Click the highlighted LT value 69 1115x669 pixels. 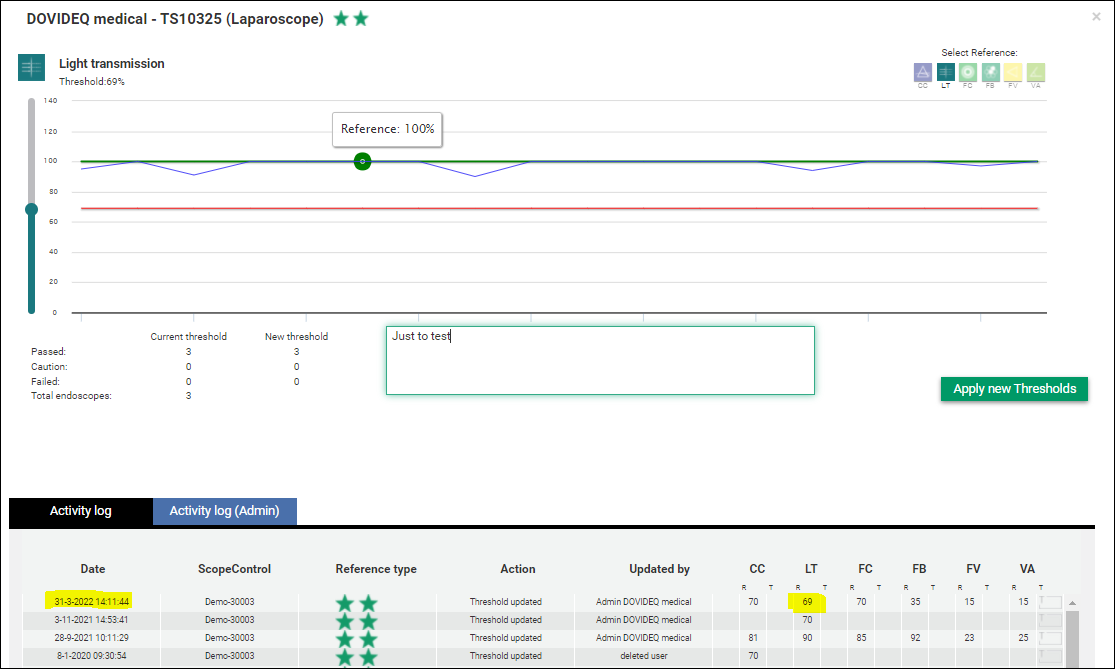click(807, 602)
